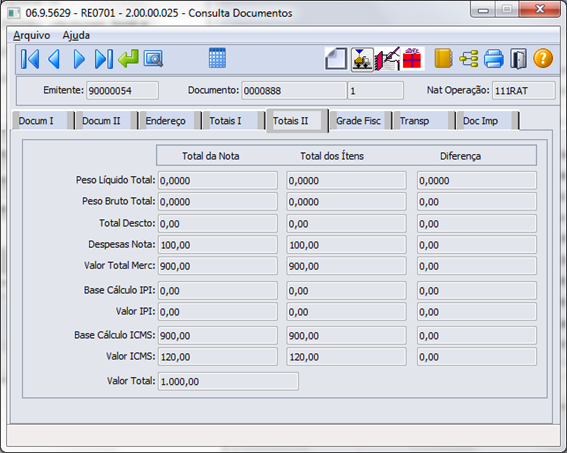Viewport: 567px width, 453px height.
Task: Open the search magnifier icon
Action: coord(153,59)
